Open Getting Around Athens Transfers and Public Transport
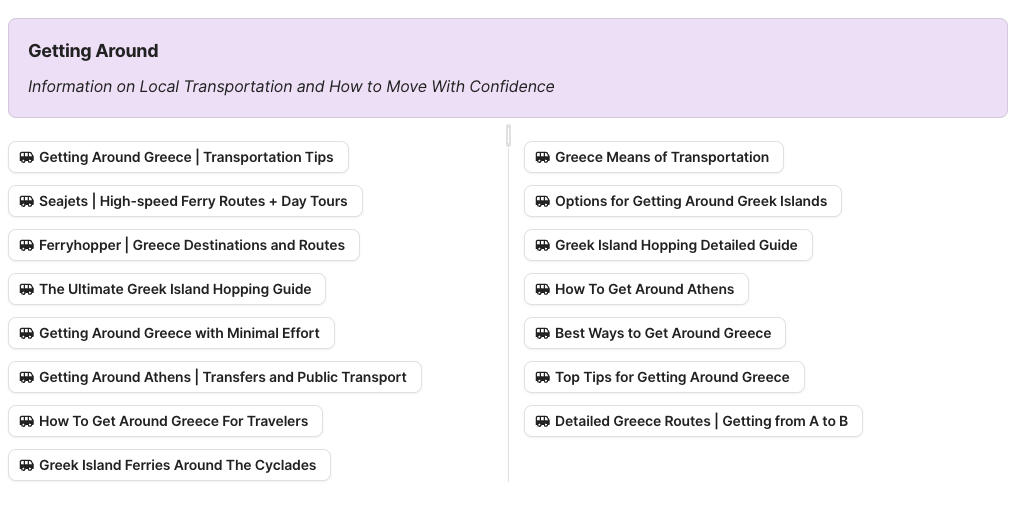 point(222,377)
